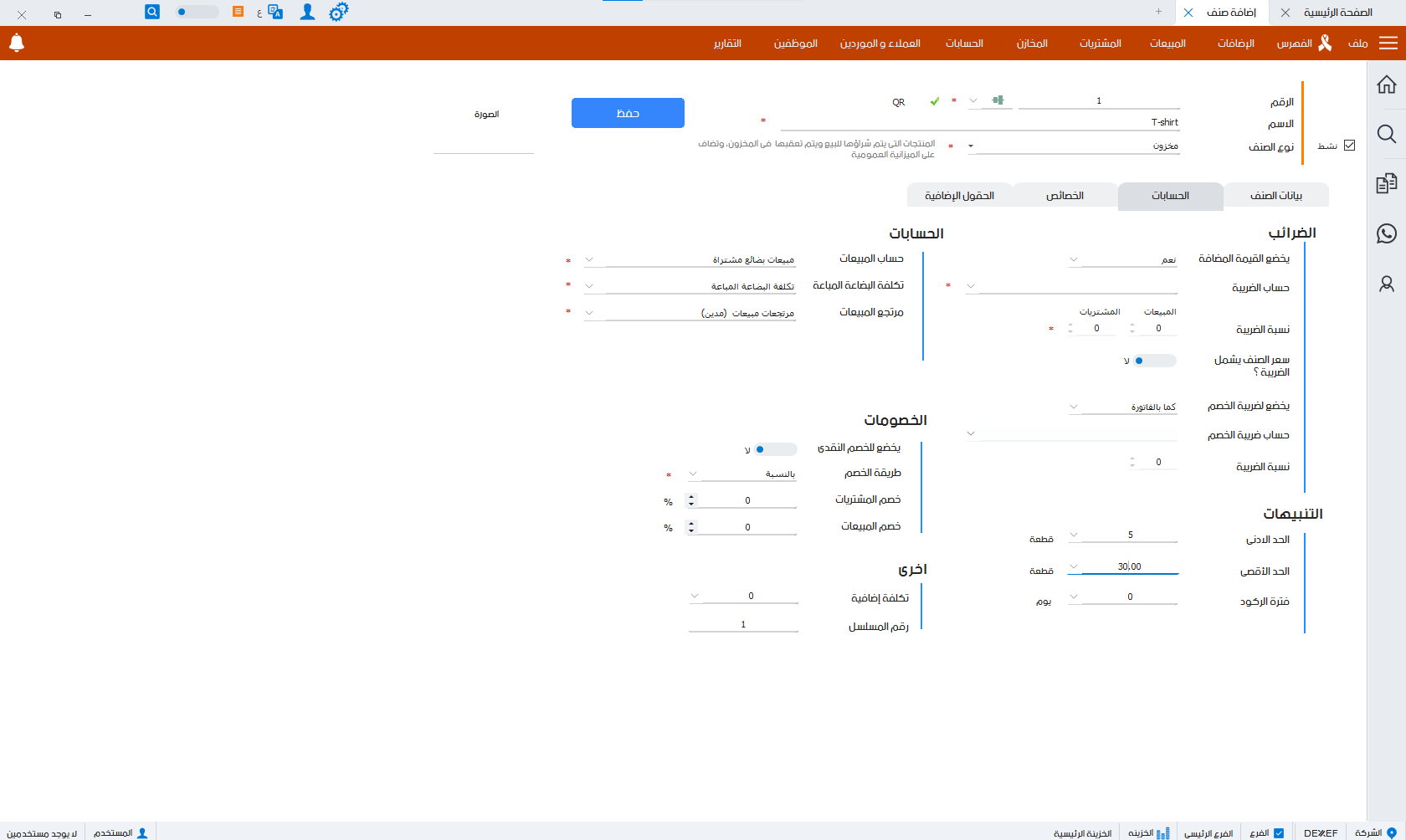The height and width of the screenshot is (840, 1406).
Task: Click the notification bell icon
Action: click(x=17, y=43)
